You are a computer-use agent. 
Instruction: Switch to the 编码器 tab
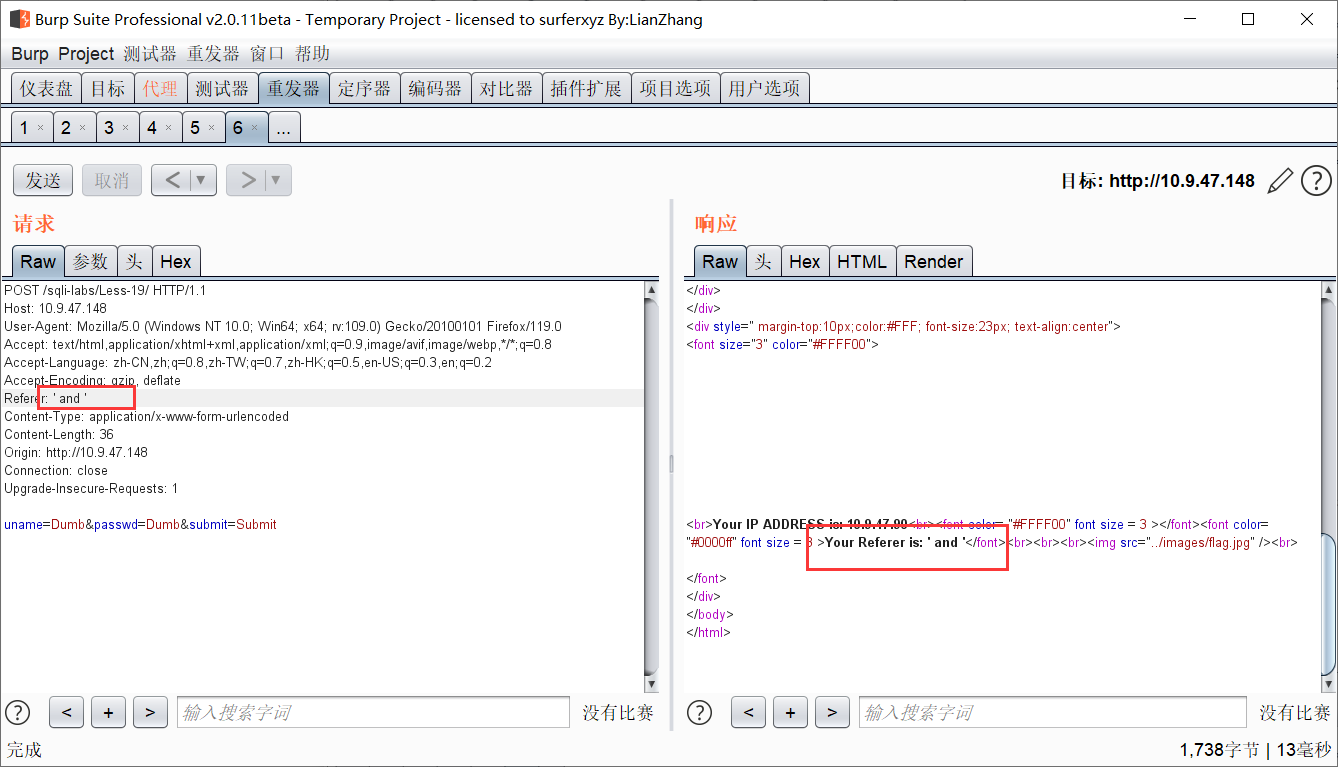[x=436, y=88]
